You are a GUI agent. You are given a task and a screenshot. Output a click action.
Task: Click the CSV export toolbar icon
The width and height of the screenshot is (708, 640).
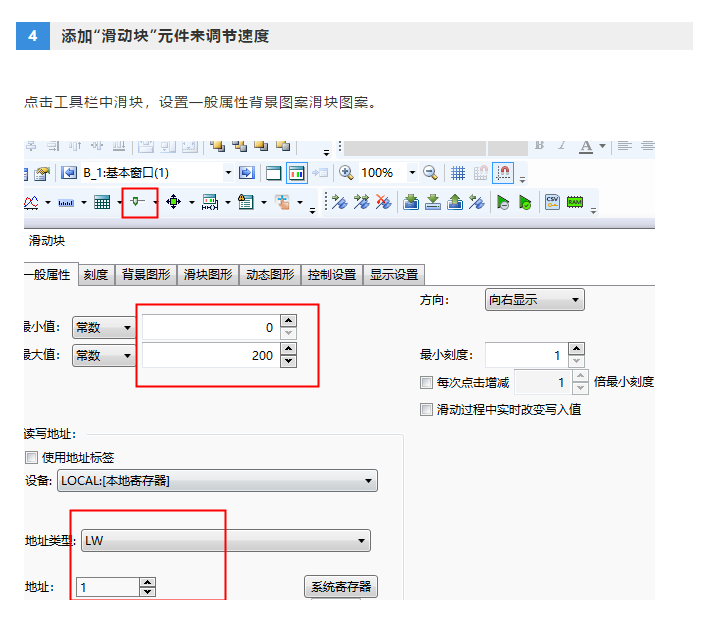click(552, 202)
